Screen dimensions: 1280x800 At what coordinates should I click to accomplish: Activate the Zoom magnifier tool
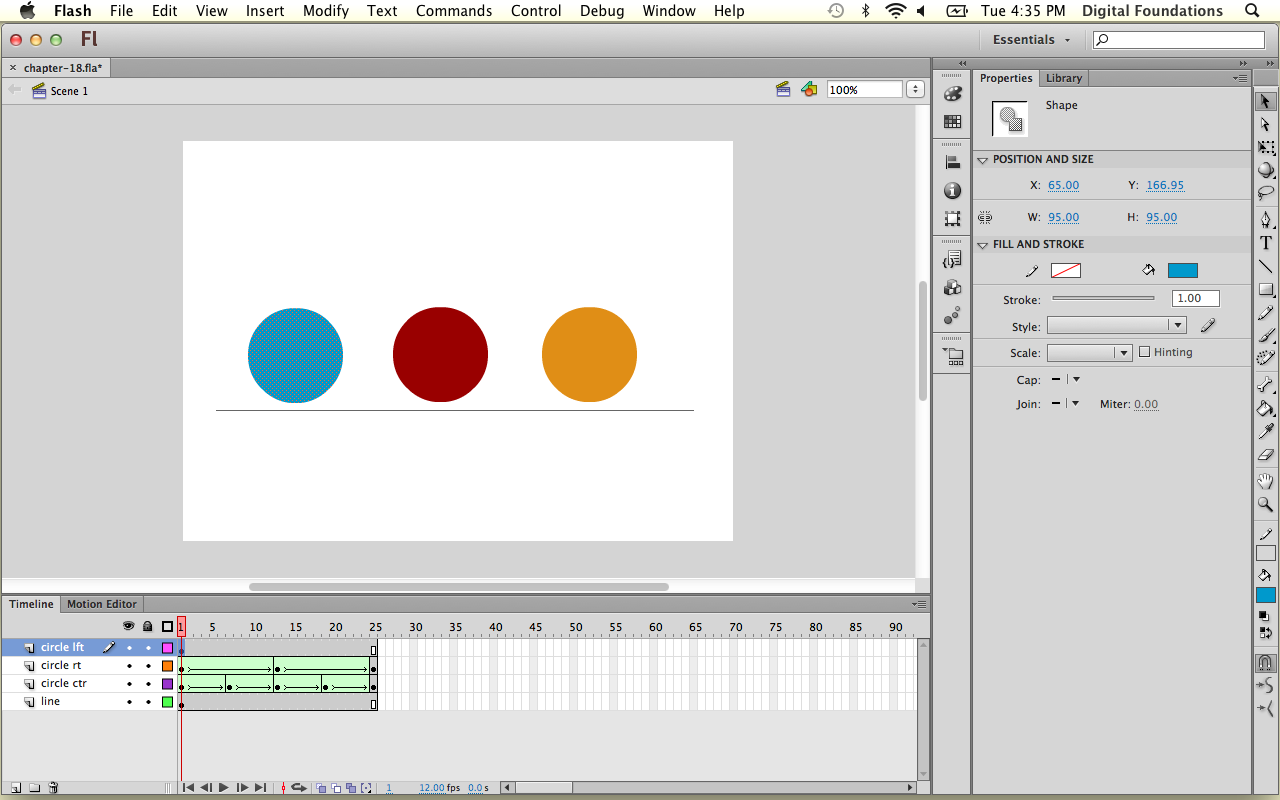[x=1265, y=505]
